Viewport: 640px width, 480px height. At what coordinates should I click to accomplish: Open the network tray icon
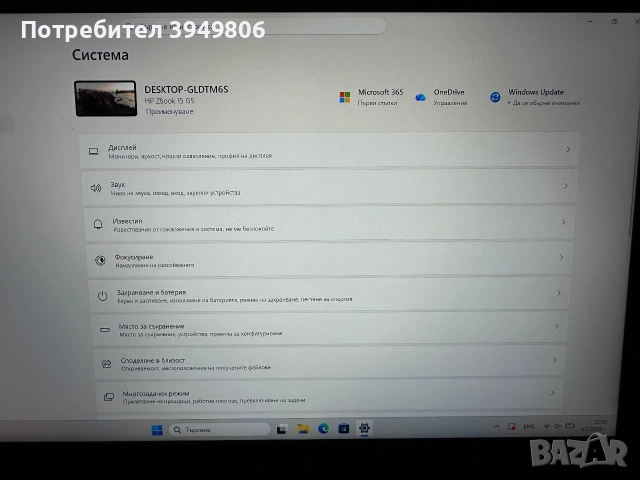point(547,426)
